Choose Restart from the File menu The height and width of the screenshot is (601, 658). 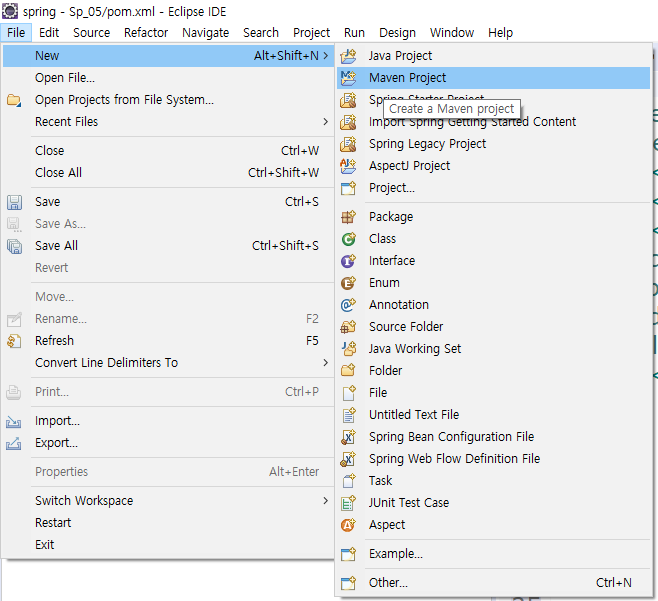168,523
